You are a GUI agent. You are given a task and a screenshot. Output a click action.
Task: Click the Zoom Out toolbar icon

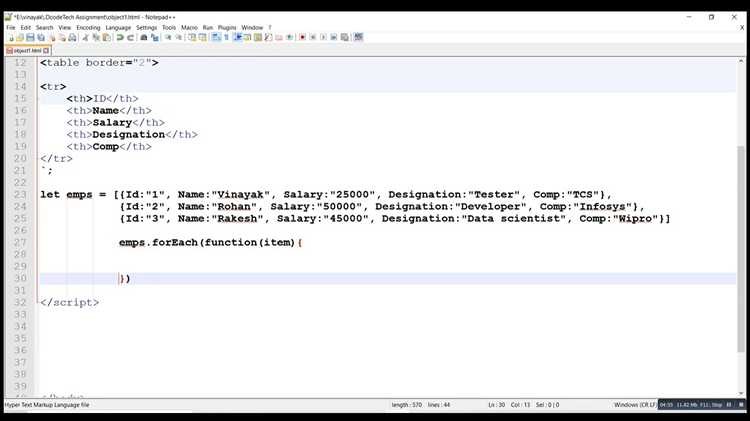[178, 37]
